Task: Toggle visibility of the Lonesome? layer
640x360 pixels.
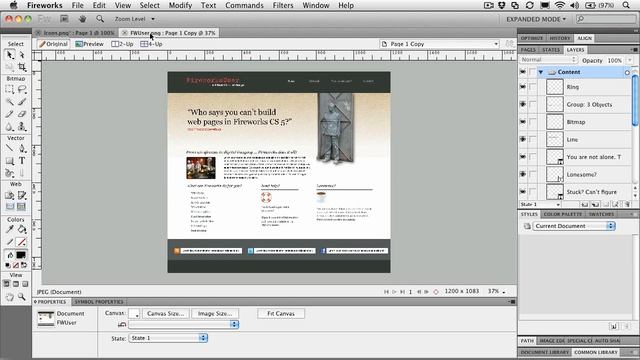Action: 523,174
